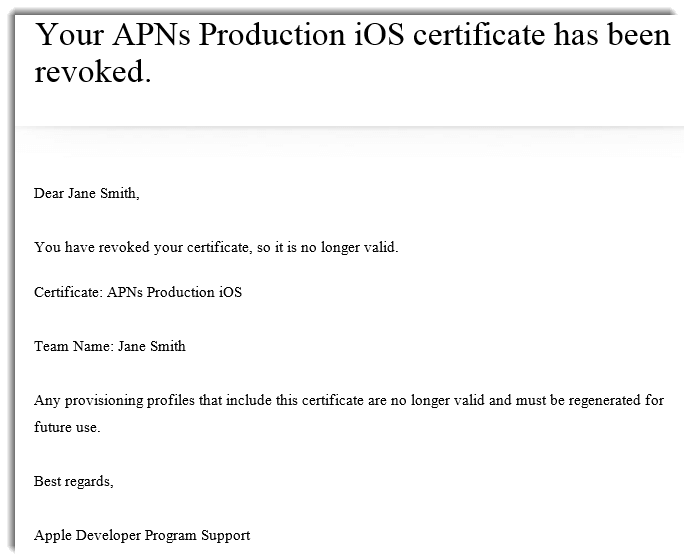
Task: Click the "Apple Developer Program Support" signature
Action: (x=142, y=535)
